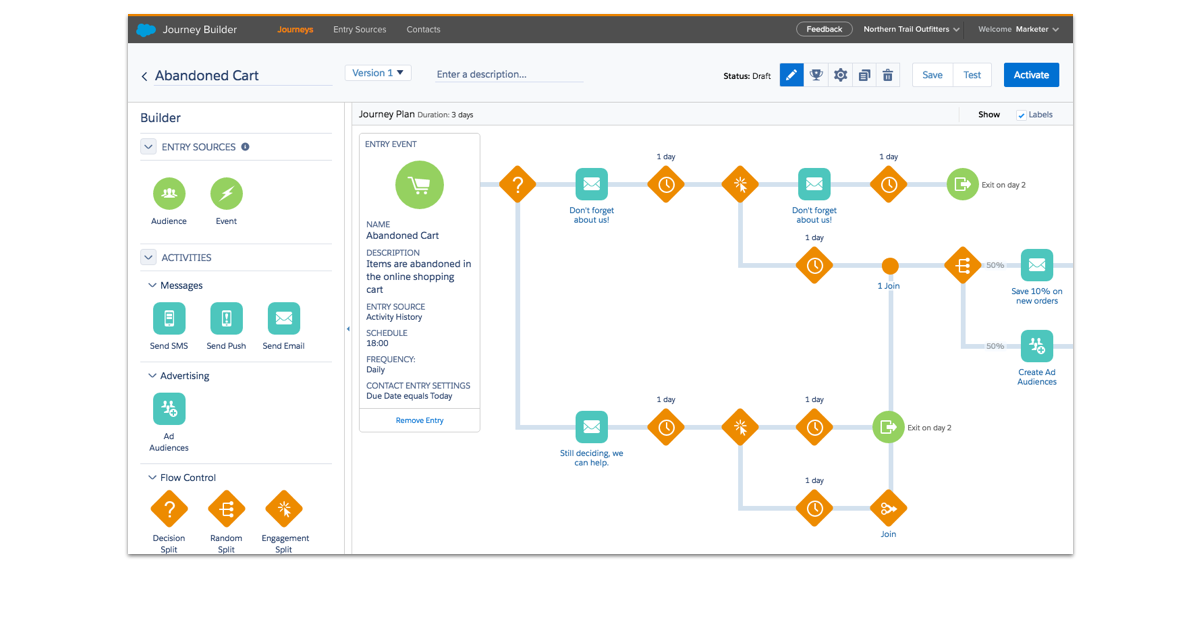Select the Ad Audiences icon in Advertising
Viewport: 1200px width, 640px height.
coord(169,408)
